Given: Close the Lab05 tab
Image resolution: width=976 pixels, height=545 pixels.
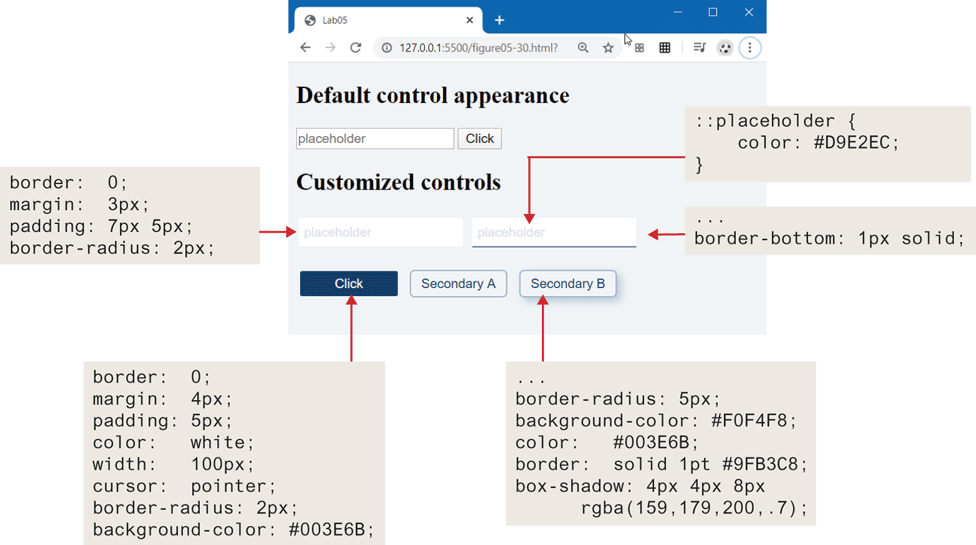Looking at the screenshot, I should click(469, 20).
